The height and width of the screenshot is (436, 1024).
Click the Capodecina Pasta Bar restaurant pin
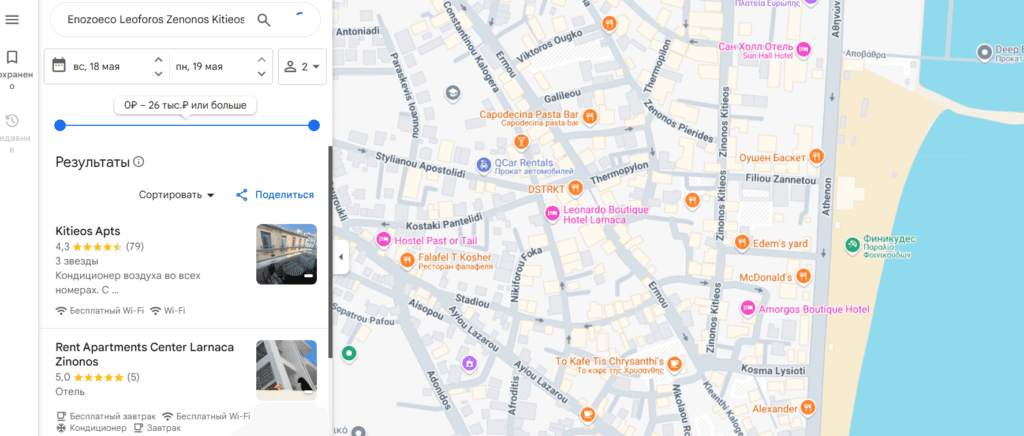[590, 117]
